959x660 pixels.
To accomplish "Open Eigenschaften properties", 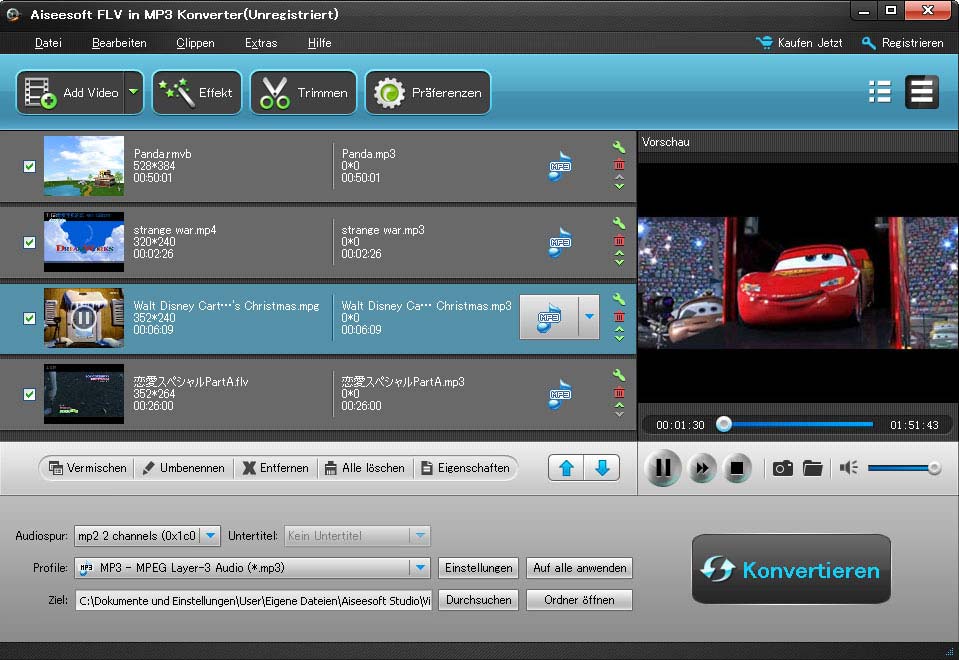I will 465,468.
